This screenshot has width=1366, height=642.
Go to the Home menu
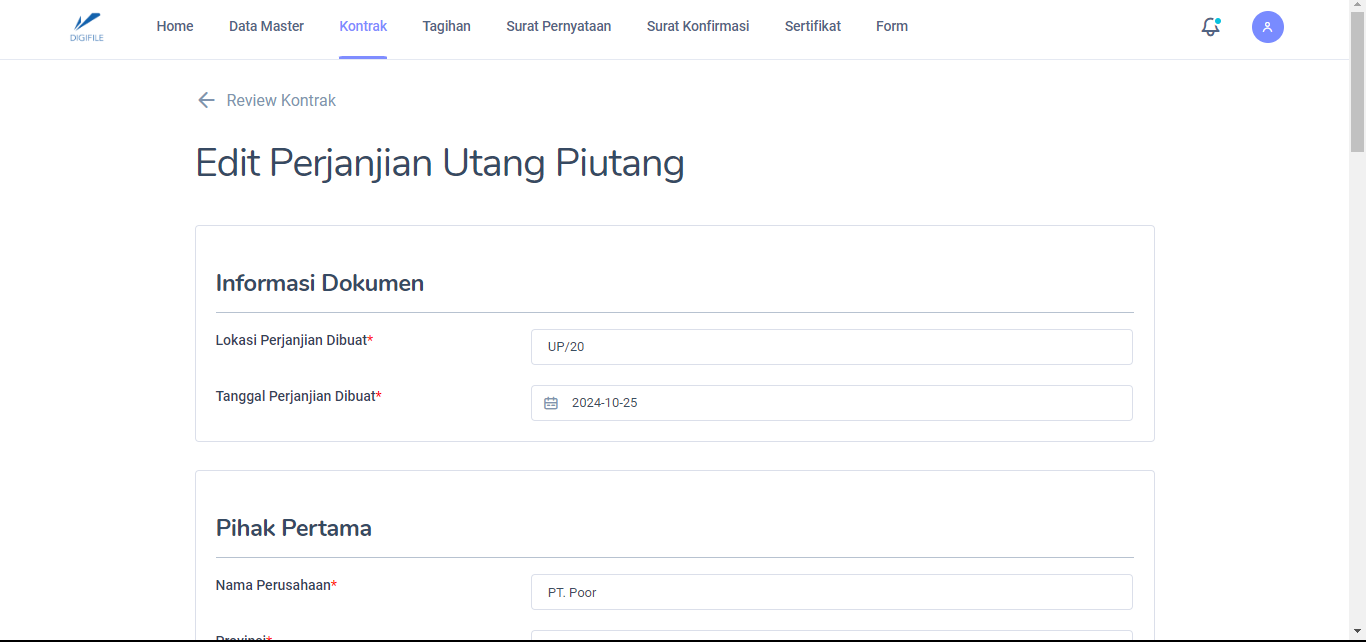tap(175, 27)
